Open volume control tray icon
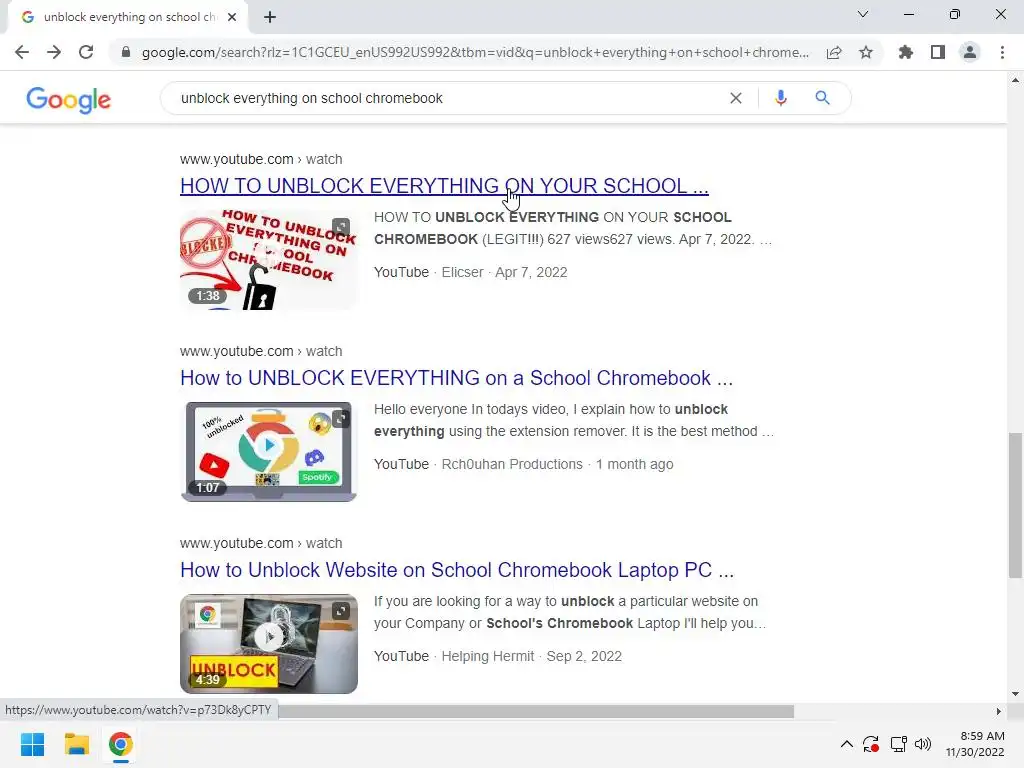1024x768 pixels. pyautogui.click(x=923, y=744)
